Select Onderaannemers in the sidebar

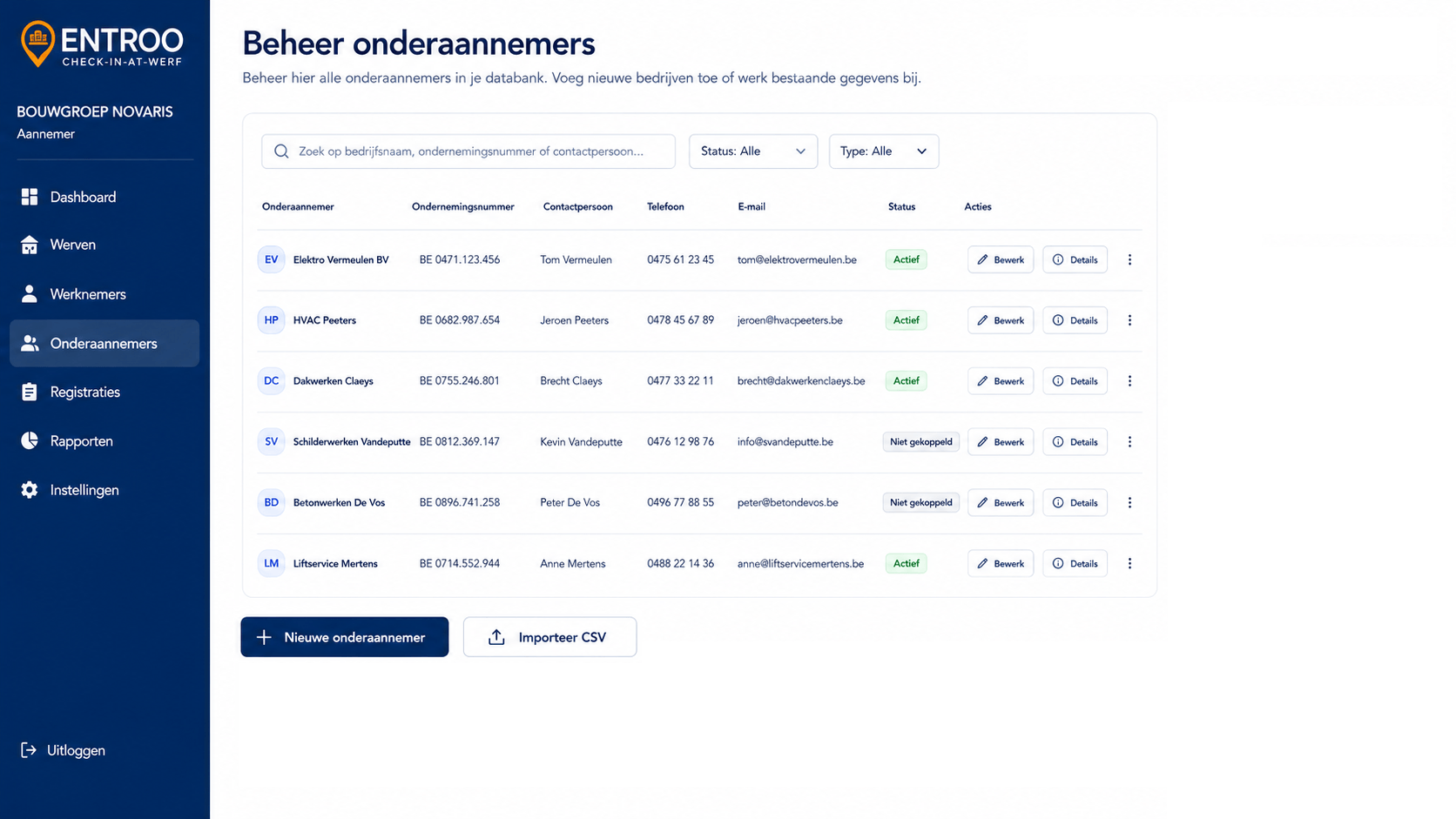click(104, 343)
